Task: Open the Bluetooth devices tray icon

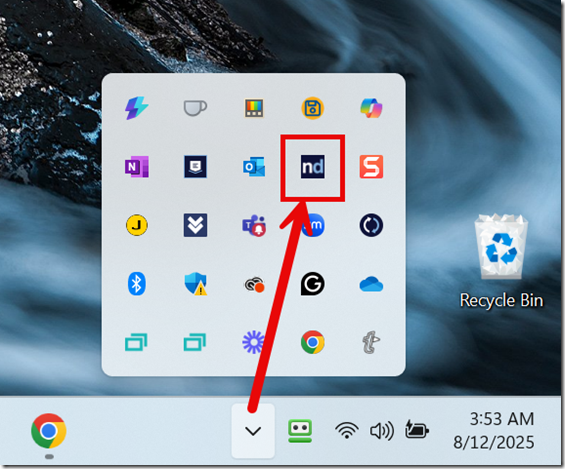Action: [137, 284]
